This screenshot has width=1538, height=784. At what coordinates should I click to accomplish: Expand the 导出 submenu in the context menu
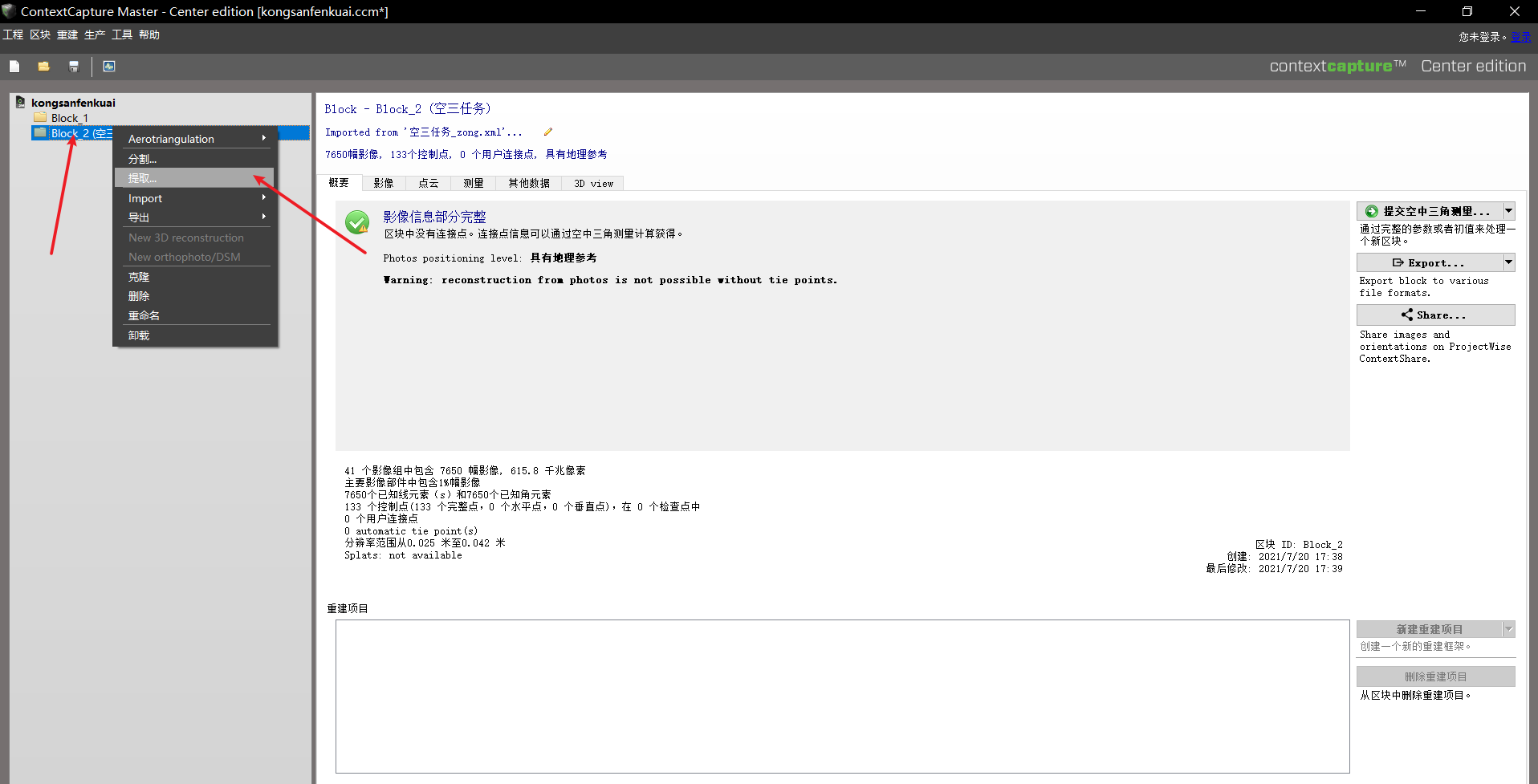(195, 217)
